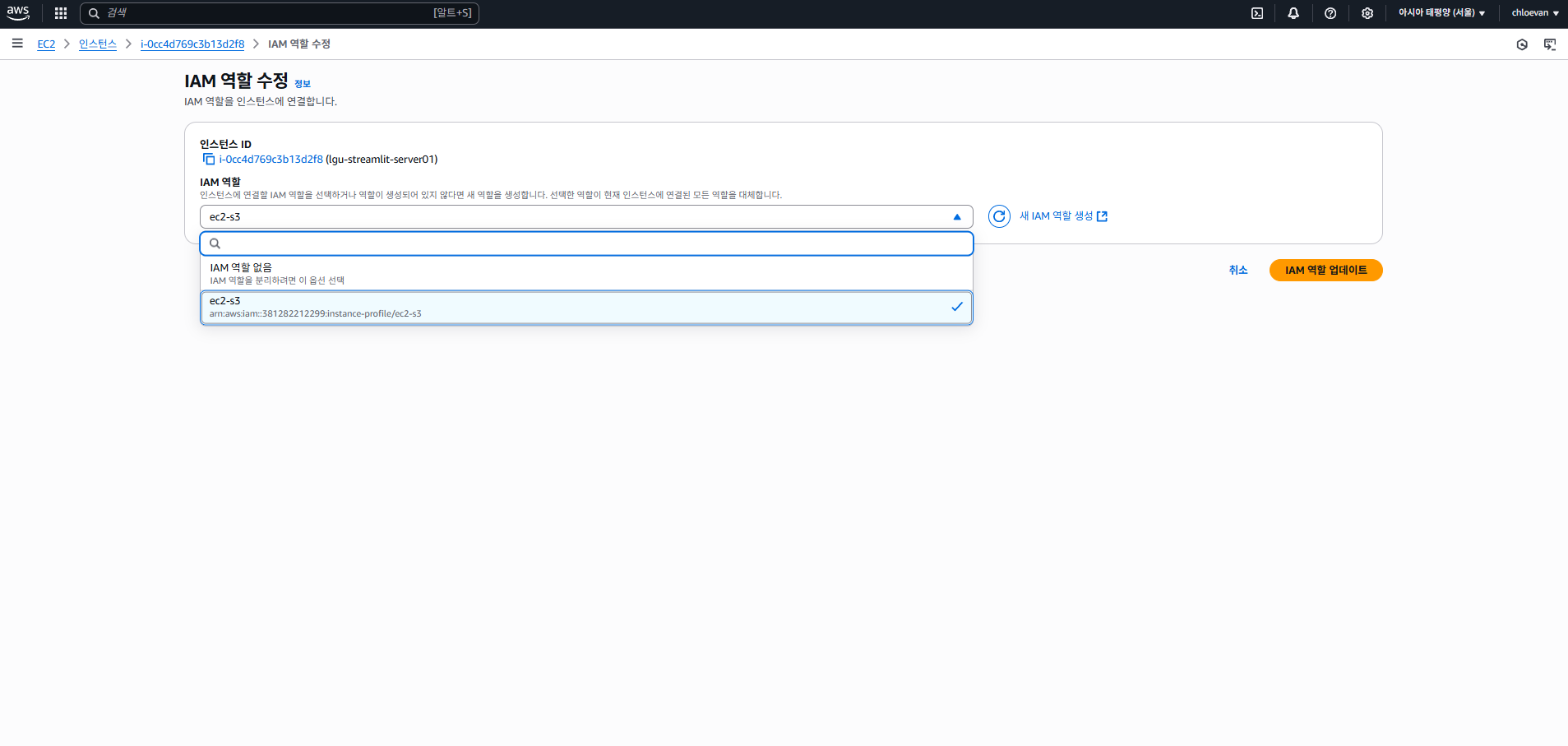This screenshot has width=1568, height=746.
Task: Open the i-0cc4d769c3b13d2f8 breadcrumb link
Action: point(192,44)
